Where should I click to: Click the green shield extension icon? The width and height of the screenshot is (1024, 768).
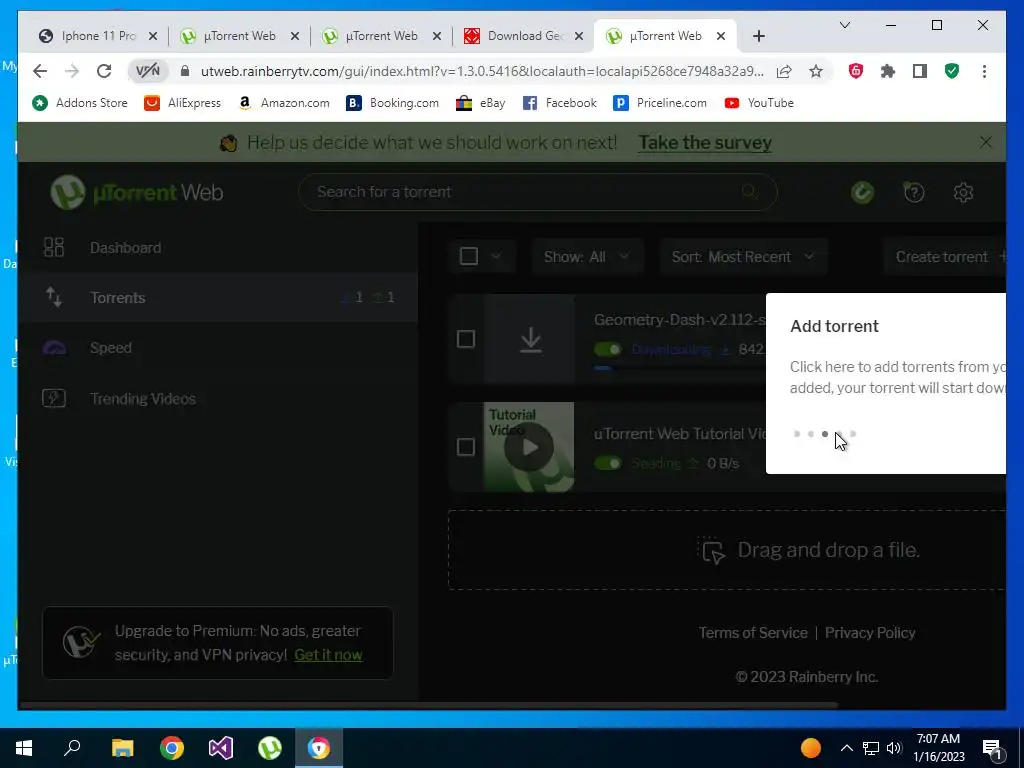coord(952,71)
